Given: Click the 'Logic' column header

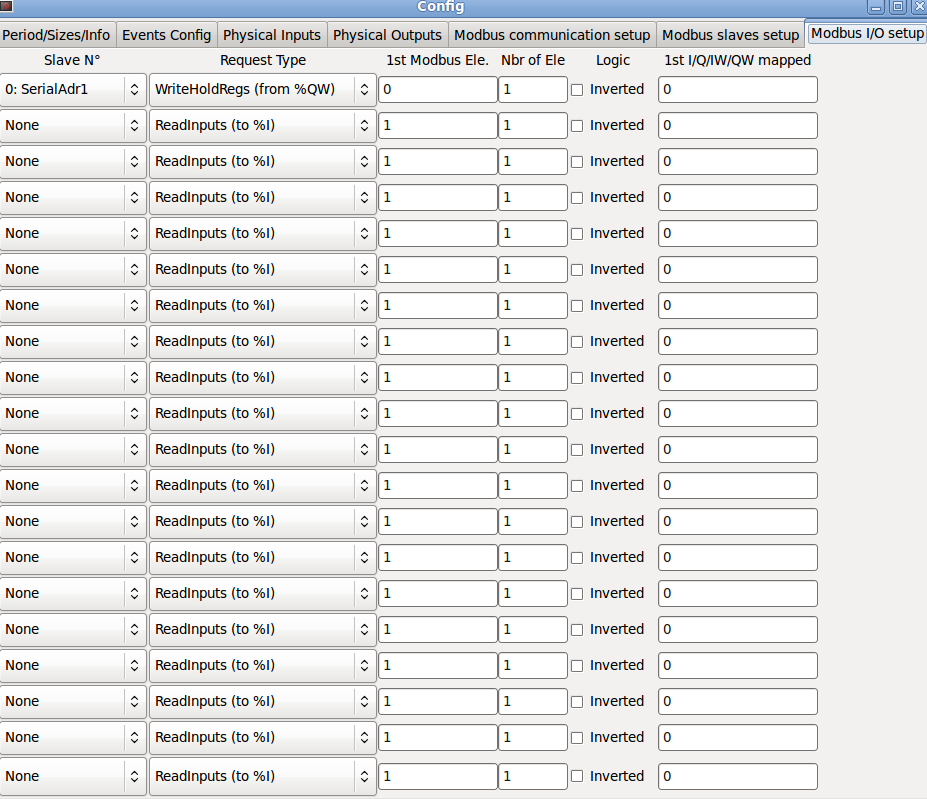Looking at the screenshot, I should 612,60.
